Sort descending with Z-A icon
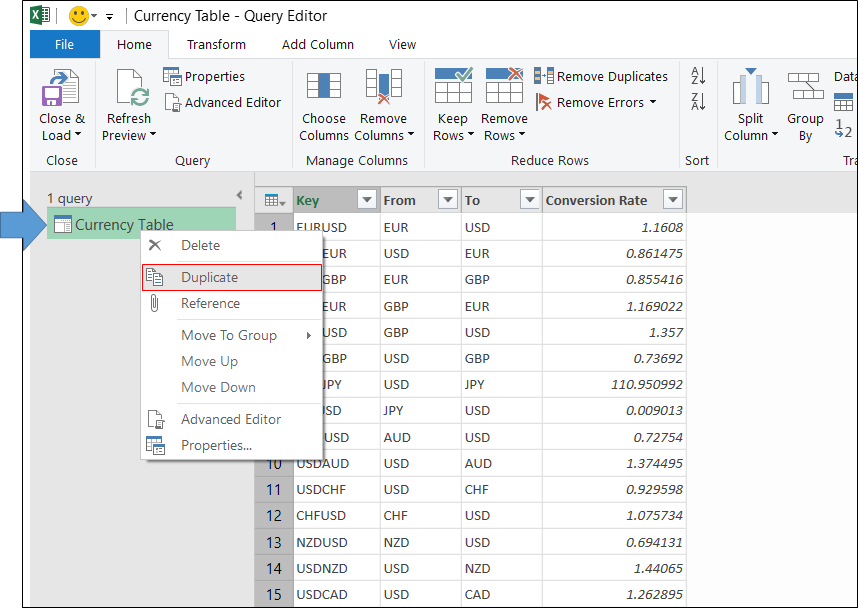 [698, 101]
